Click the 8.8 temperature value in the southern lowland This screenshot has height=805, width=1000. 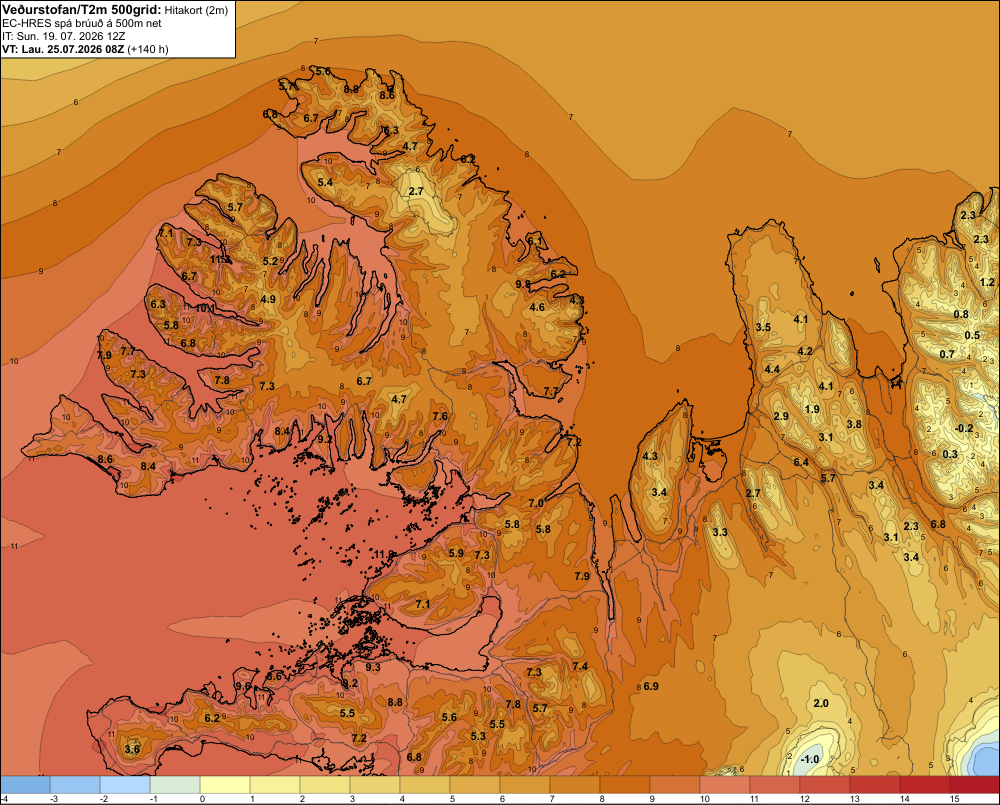click(x=395, y=702)
